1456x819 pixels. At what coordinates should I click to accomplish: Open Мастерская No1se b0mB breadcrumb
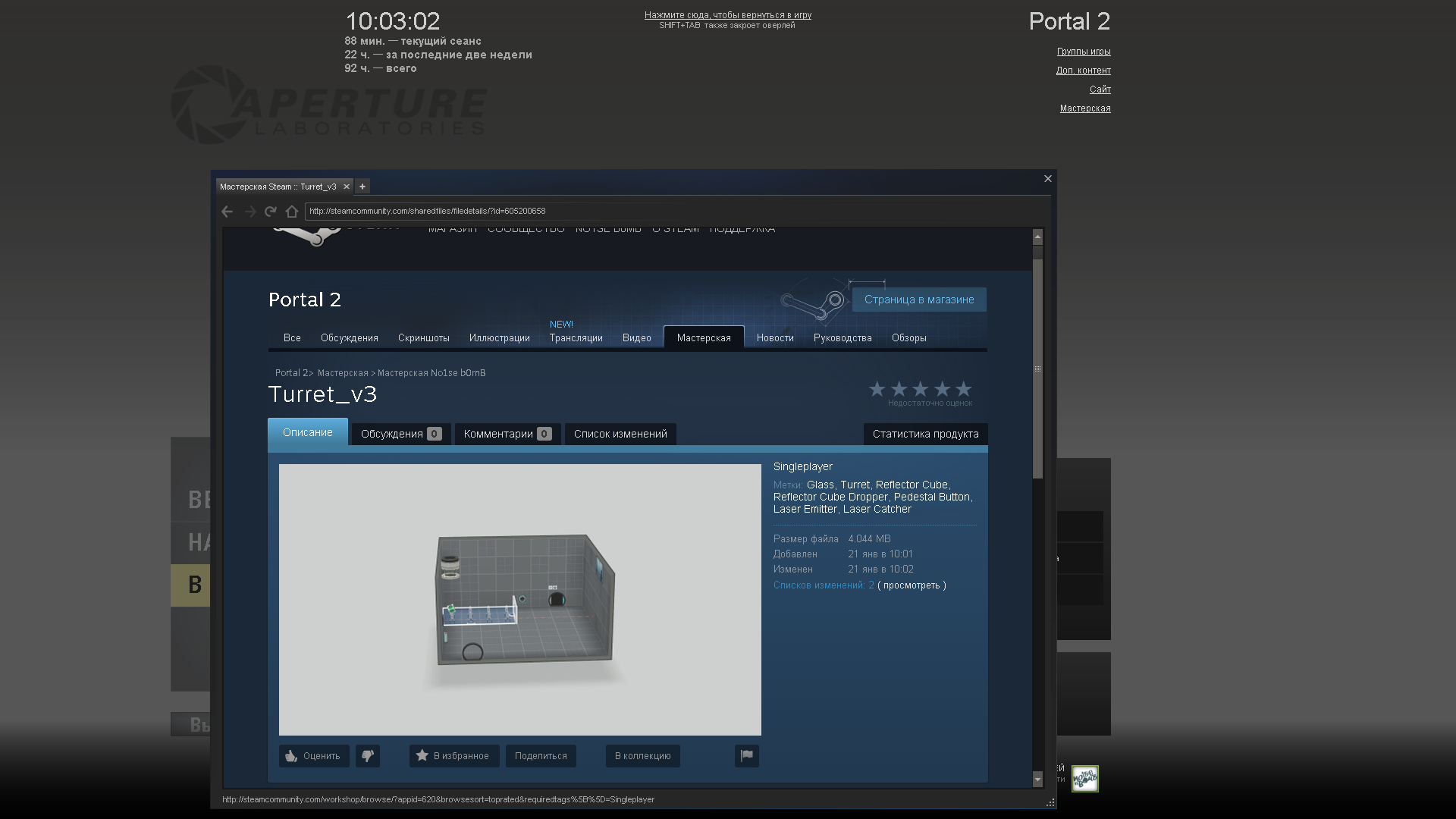click(x=431, y=373)
